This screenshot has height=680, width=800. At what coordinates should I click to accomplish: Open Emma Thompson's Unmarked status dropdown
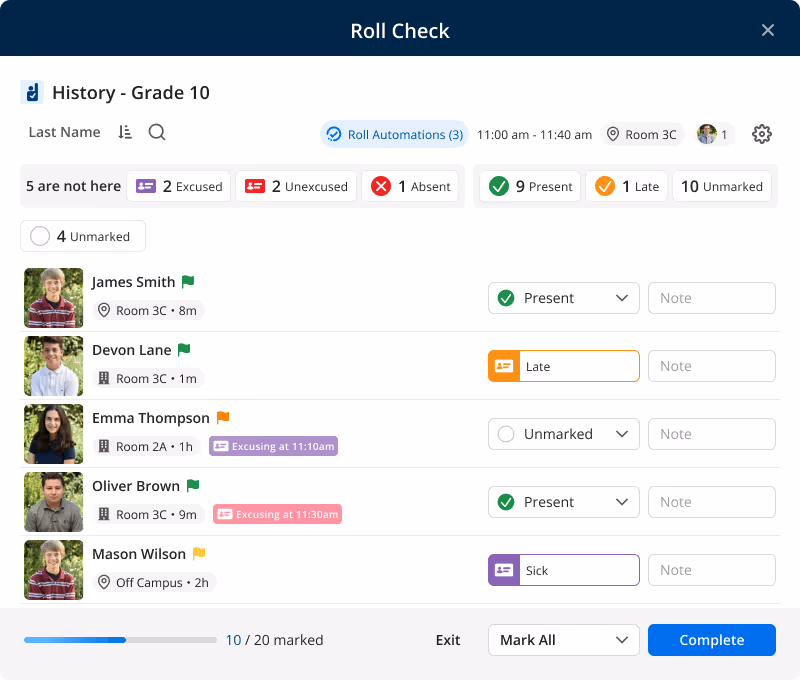tap(564, 434)
